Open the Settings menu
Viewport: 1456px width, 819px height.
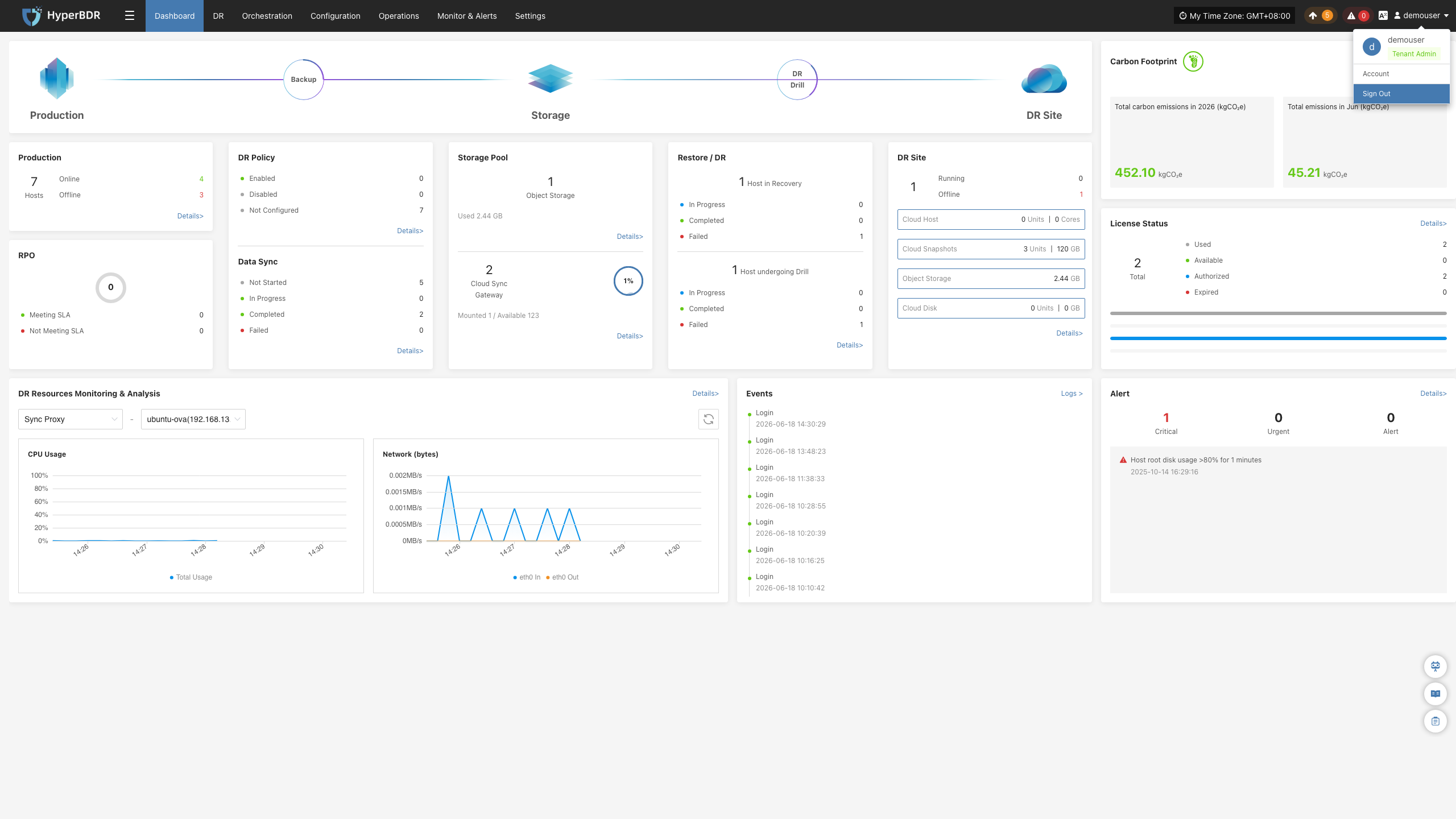point(530,16)
